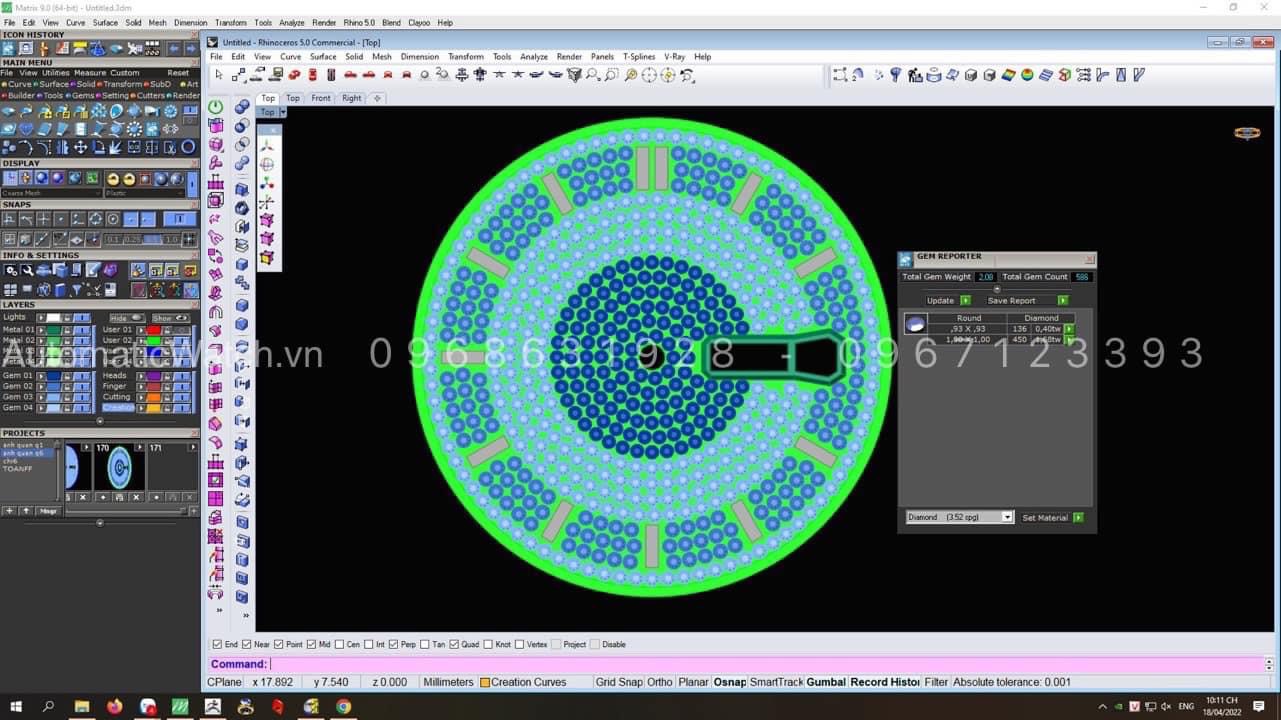Click the Set Material button
The height and width of the screenshot is (720, 1281).
coord(1045,518)
